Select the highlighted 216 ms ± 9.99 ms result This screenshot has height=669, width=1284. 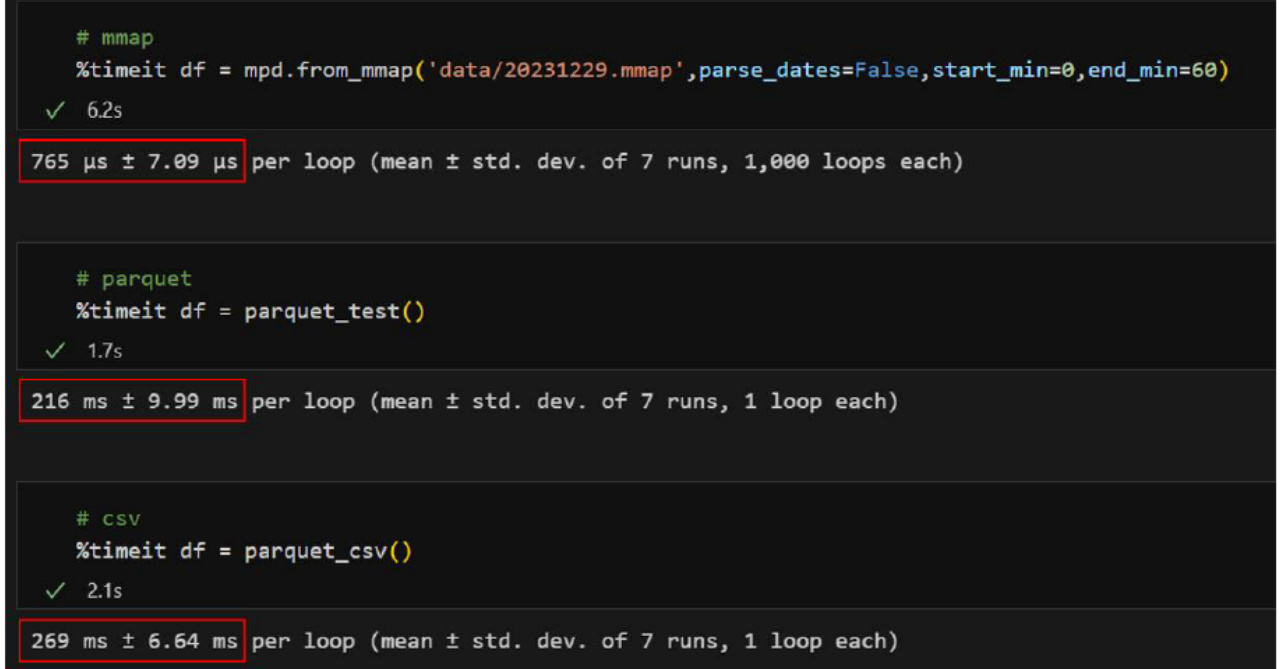coord(132,402)
